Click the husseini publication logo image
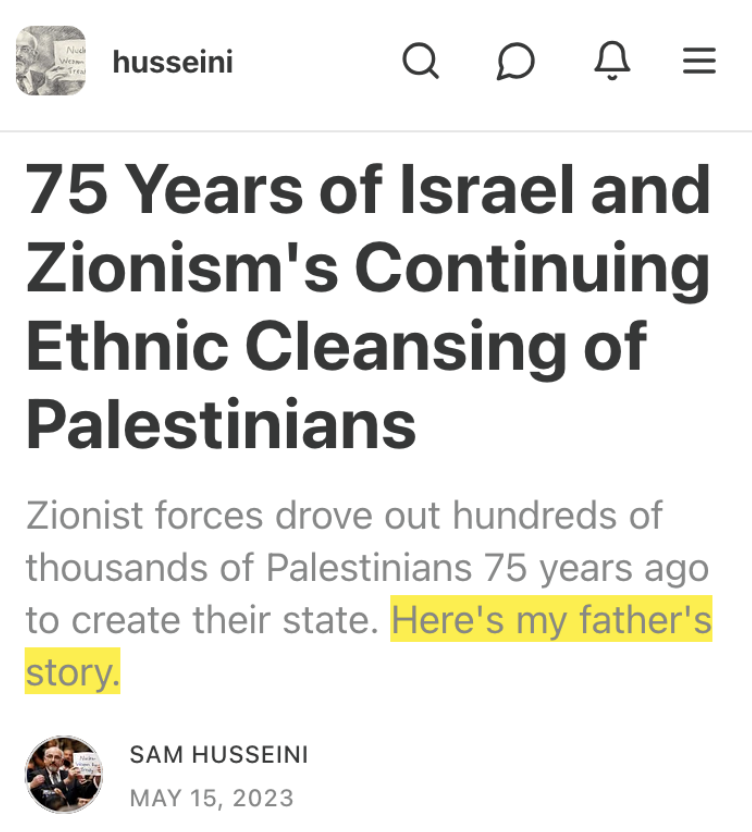752x832 pixels. pos(51,61)
